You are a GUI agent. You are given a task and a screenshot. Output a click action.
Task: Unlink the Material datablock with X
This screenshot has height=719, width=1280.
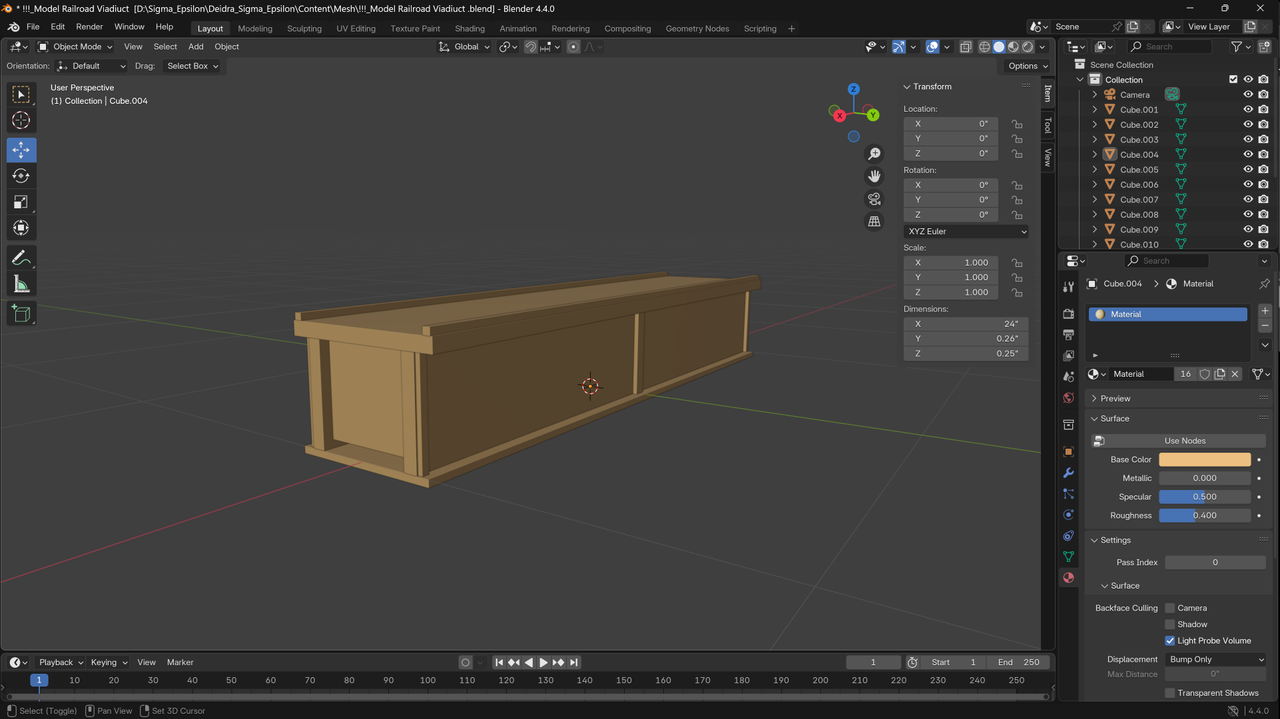[x=1235, y=374]
